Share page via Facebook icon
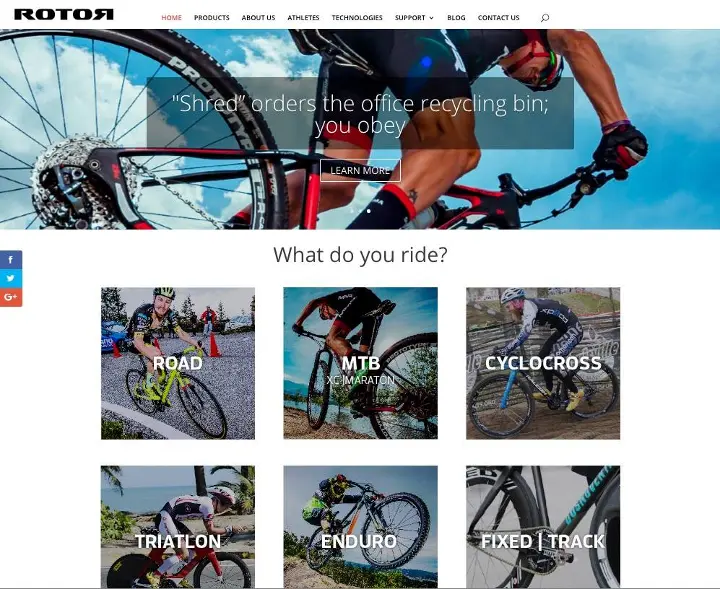720x589 pixels. 11,260
